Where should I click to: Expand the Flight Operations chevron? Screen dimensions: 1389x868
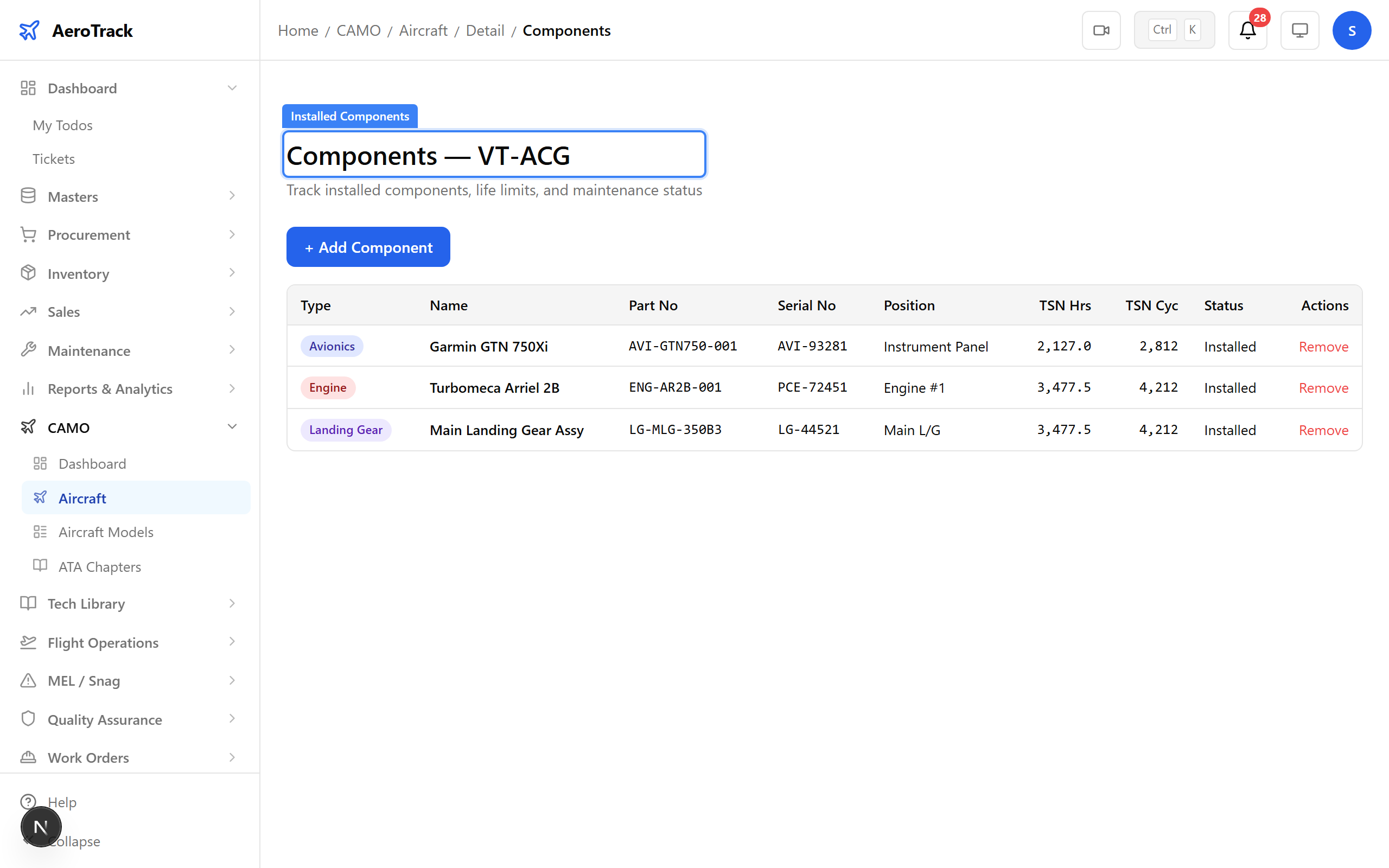pos(232,642)
